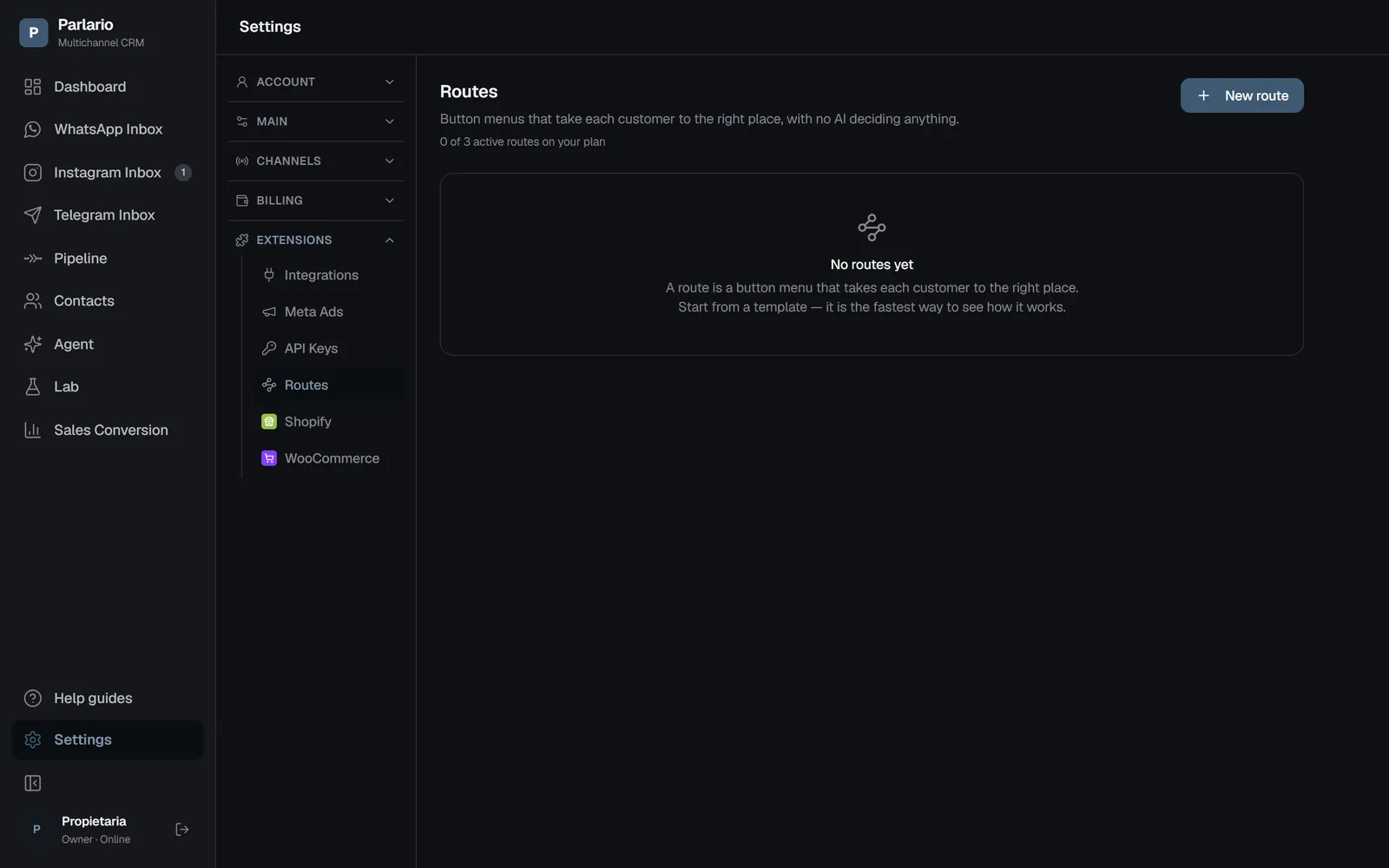The image size is (1389, 868).
Task: Go to Sales Conversion label
Action: click(x=111, y=431)
